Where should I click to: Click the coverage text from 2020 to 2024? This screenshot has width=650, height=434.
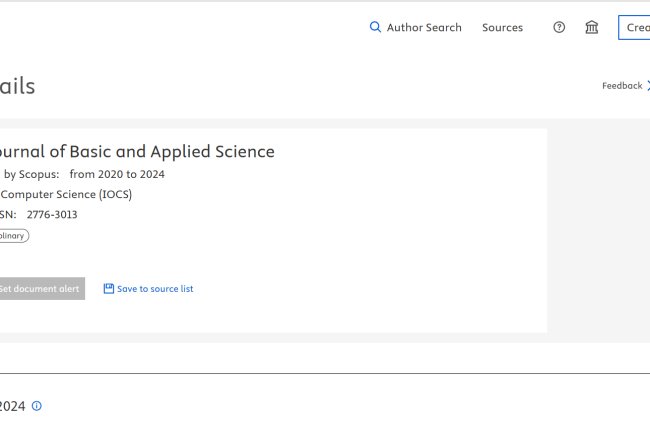117,174
